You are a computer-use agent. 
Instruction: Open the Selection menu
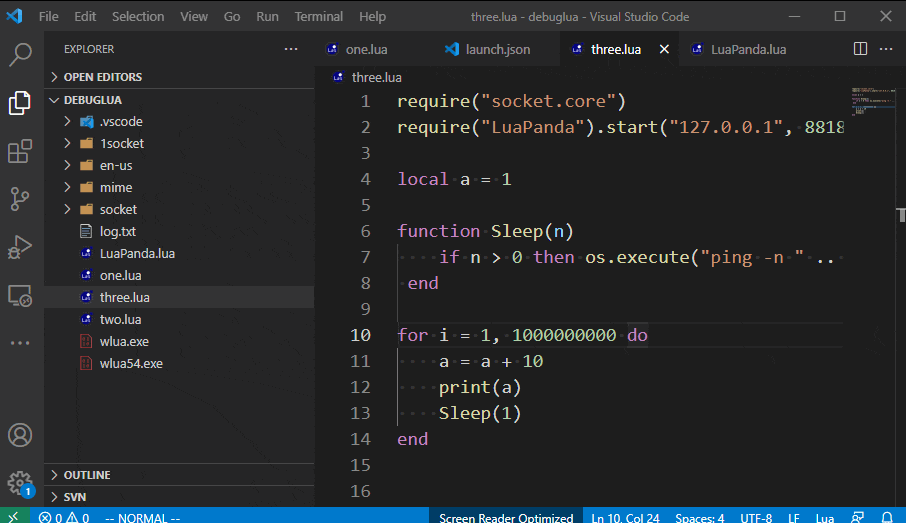click(138, 16)
